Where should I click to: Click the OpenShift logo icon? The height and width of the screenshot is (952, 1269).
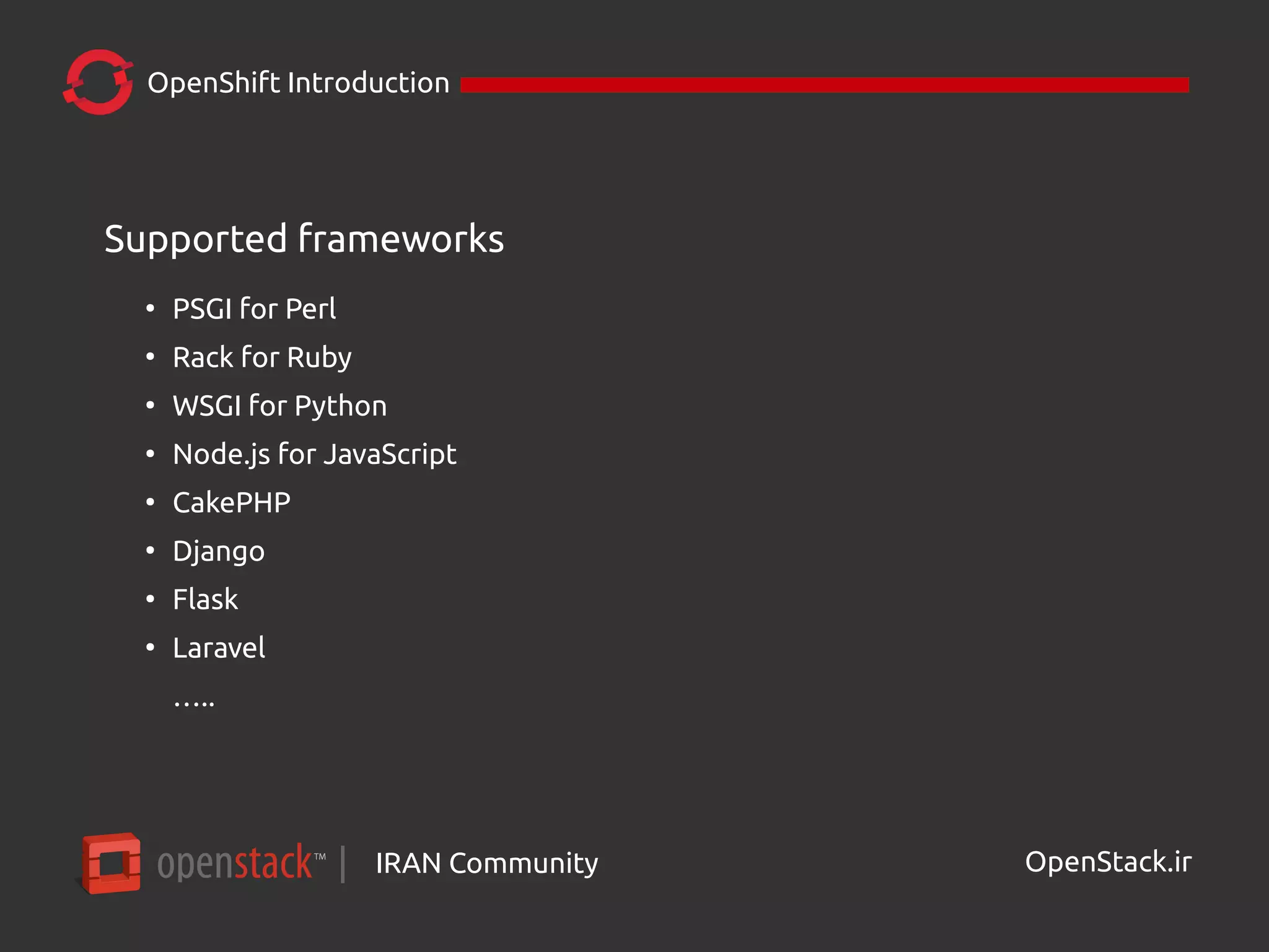click(x=98, y=82)
